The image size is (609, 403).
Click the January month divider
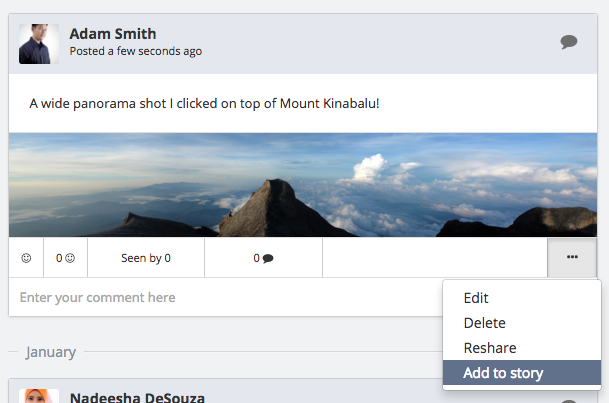point(50,352)
